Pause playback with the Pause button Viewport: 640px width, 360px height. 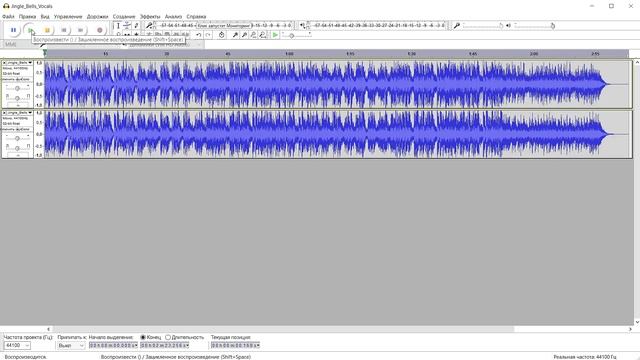click(13, 30)
